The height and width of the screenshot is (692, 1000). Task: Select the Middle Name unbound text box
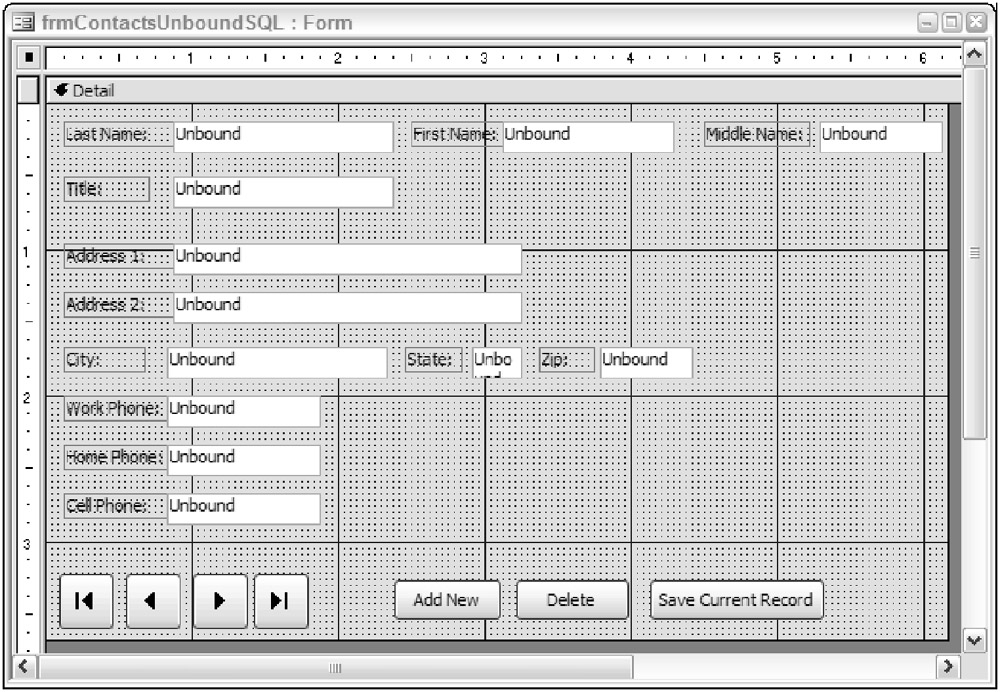click(880, 135)
